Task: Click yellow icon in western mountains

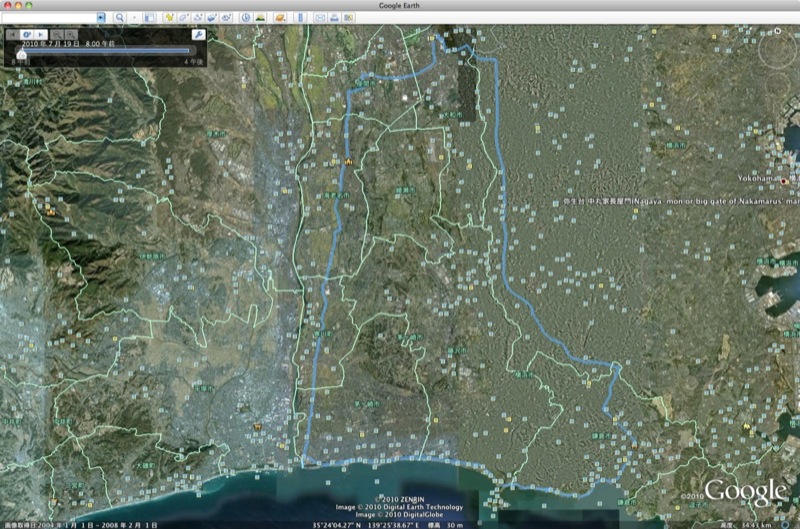Action: [50, 211]
